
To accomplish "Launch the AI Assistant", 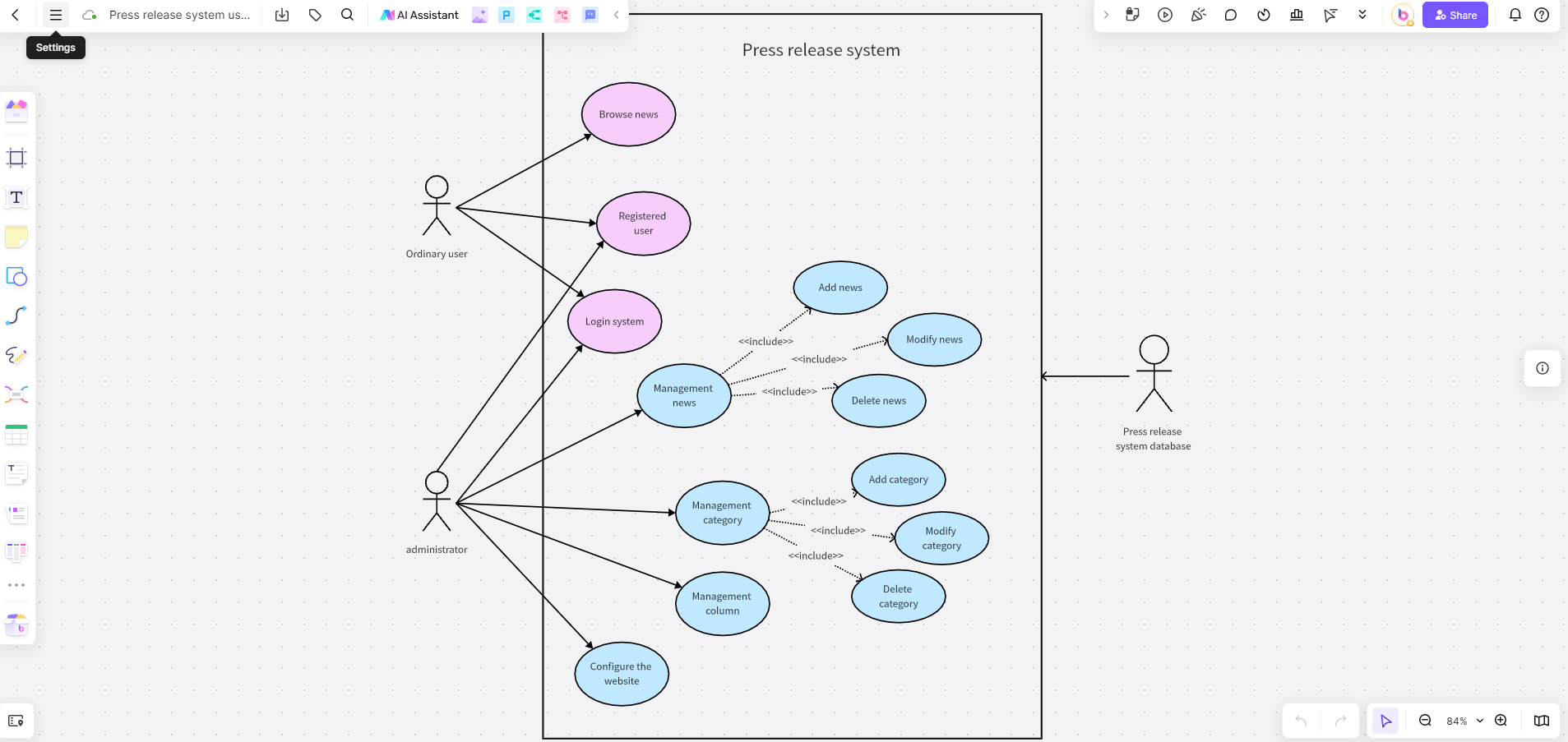I will [x=419, y=15].
